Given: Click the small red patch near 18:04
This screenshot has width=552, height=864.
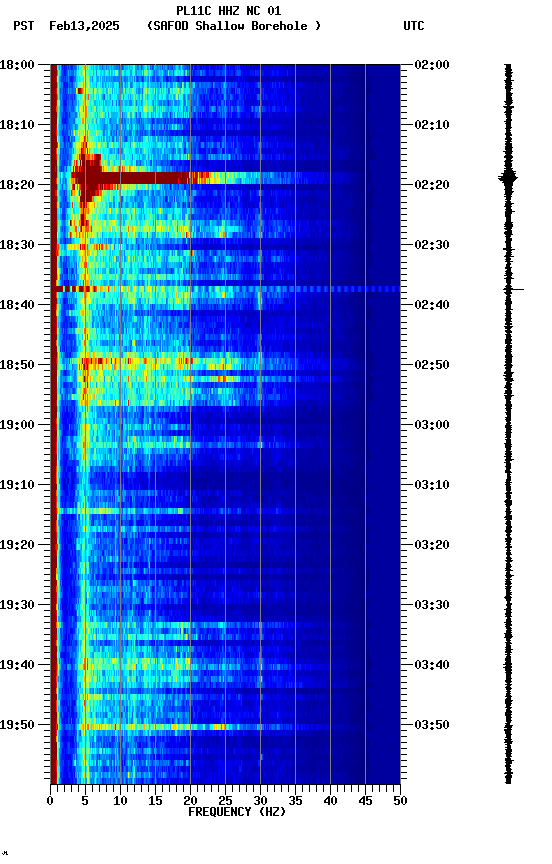Looking at the screenshot, I should (x=79, y=90).
